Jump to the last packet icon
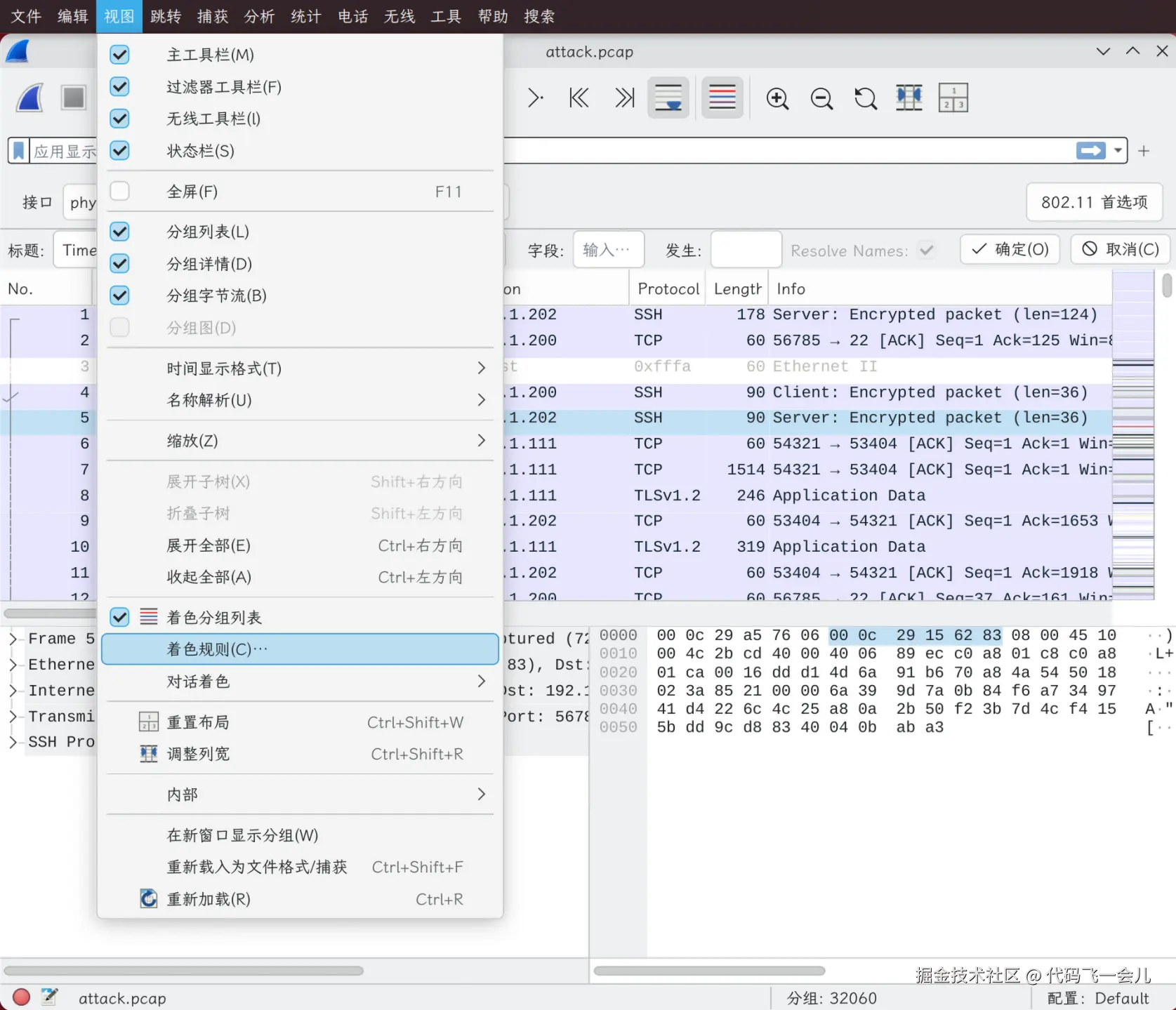 624,98
